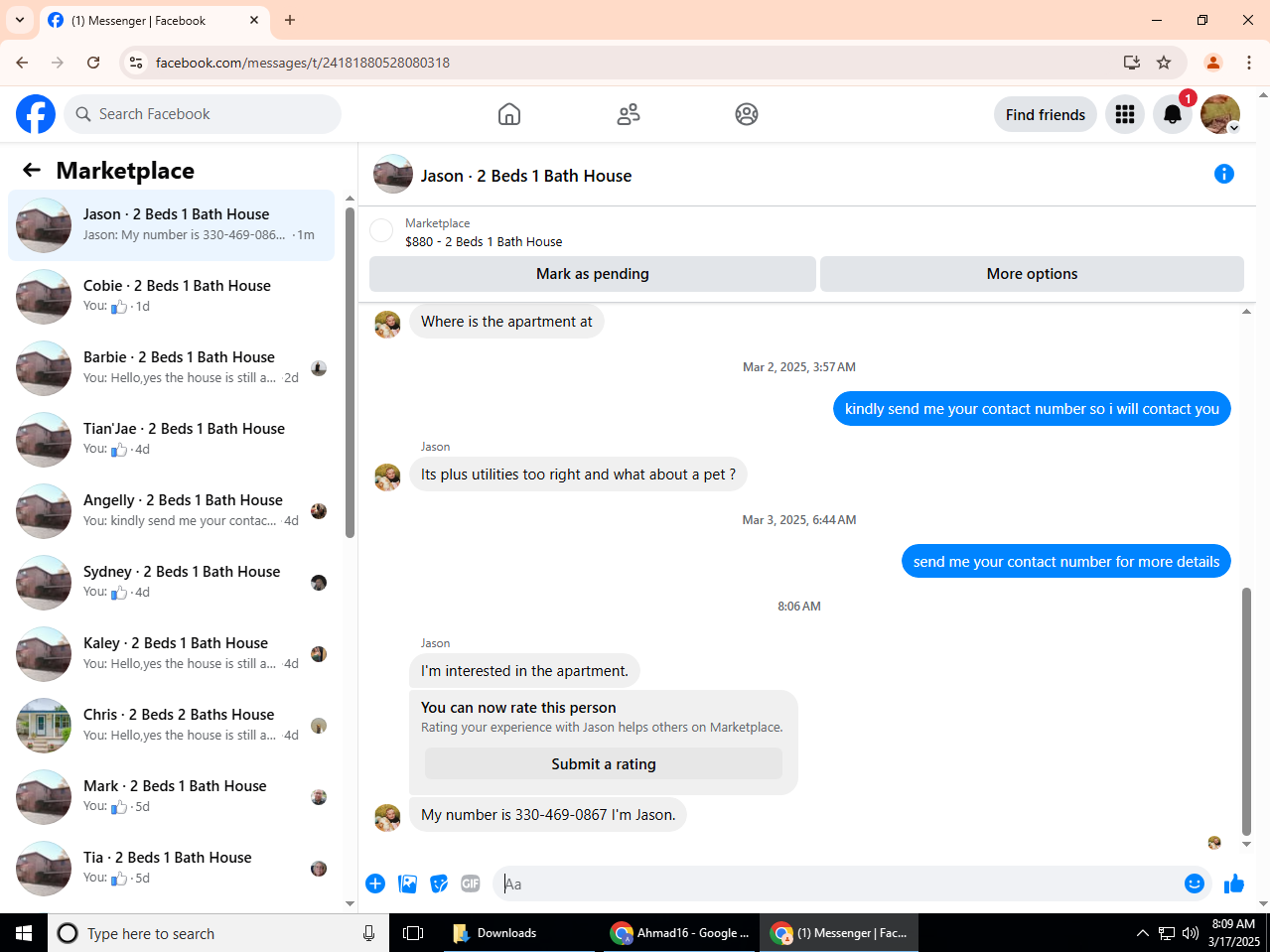Click the chat messages scrollbar
Viewport: 1270px width, 952px height.
click(1247, 712)
